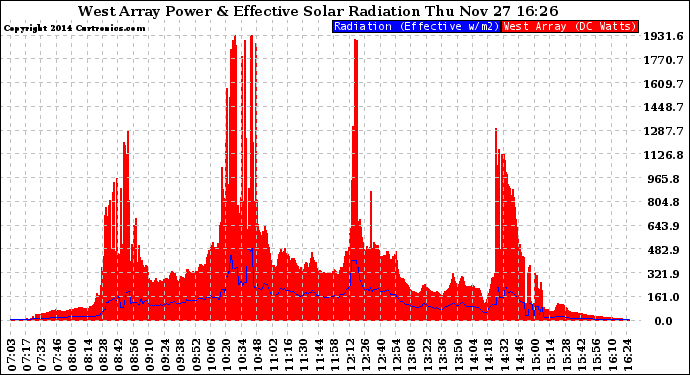Image resolution: width=690 pixels, height=375 pixels.
Task: Click the 11:02 time label
Action: click(x=273, y=354)
